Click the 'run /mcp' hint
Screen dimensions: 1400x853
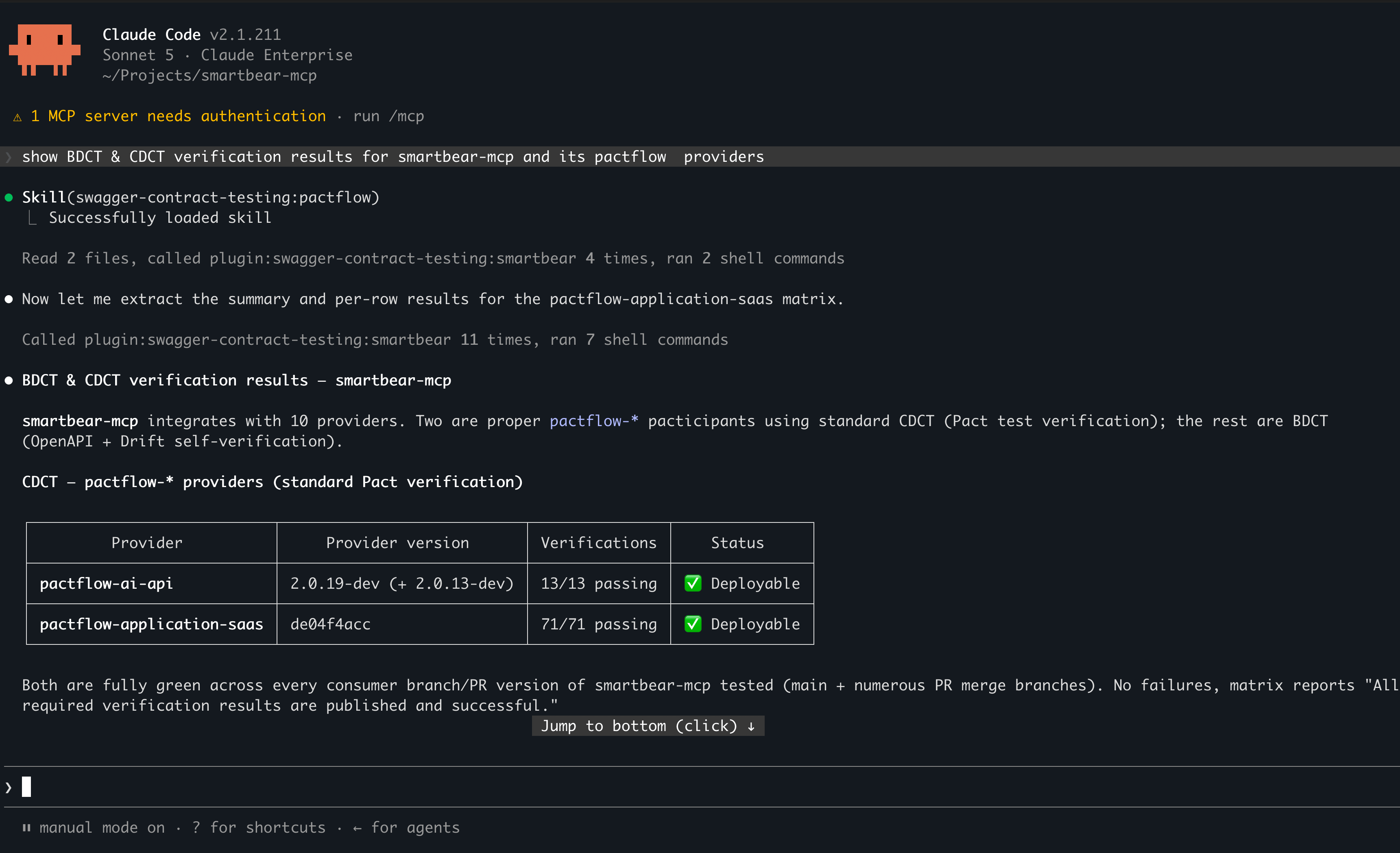click(388, 116)
